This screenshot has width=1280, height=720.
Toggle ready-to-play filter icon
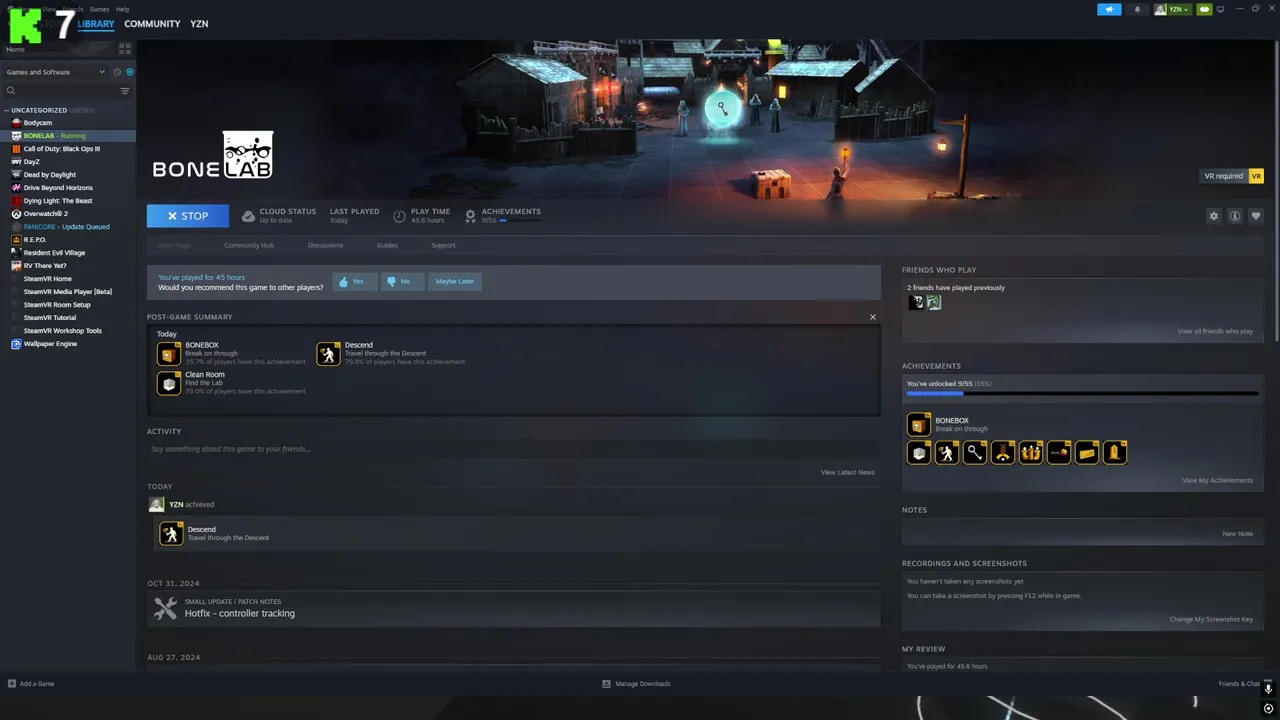pyautogui.click(x=130, y=72)
